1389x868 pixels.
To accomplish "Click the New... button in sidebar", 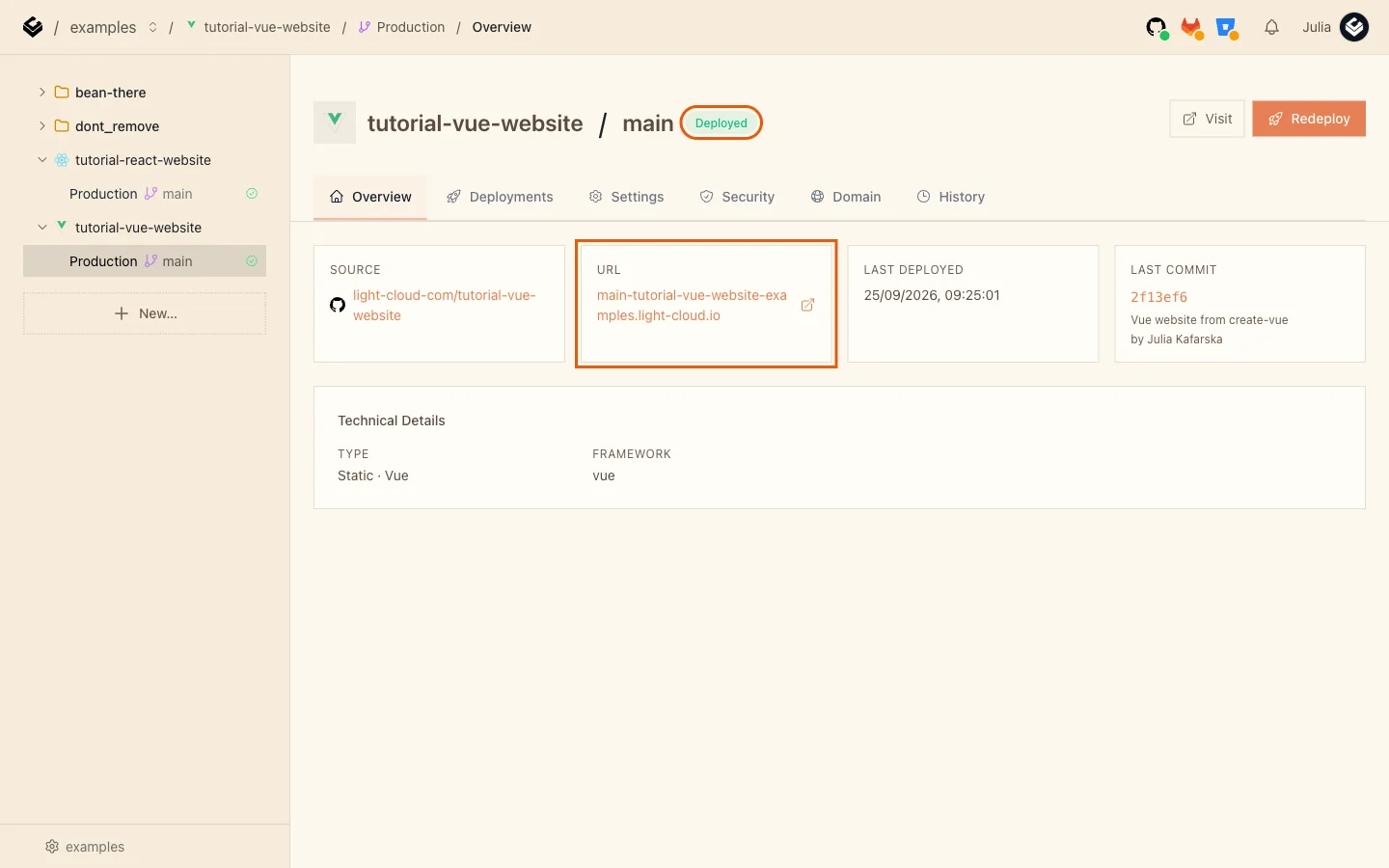I will click(x=145, y=313).
